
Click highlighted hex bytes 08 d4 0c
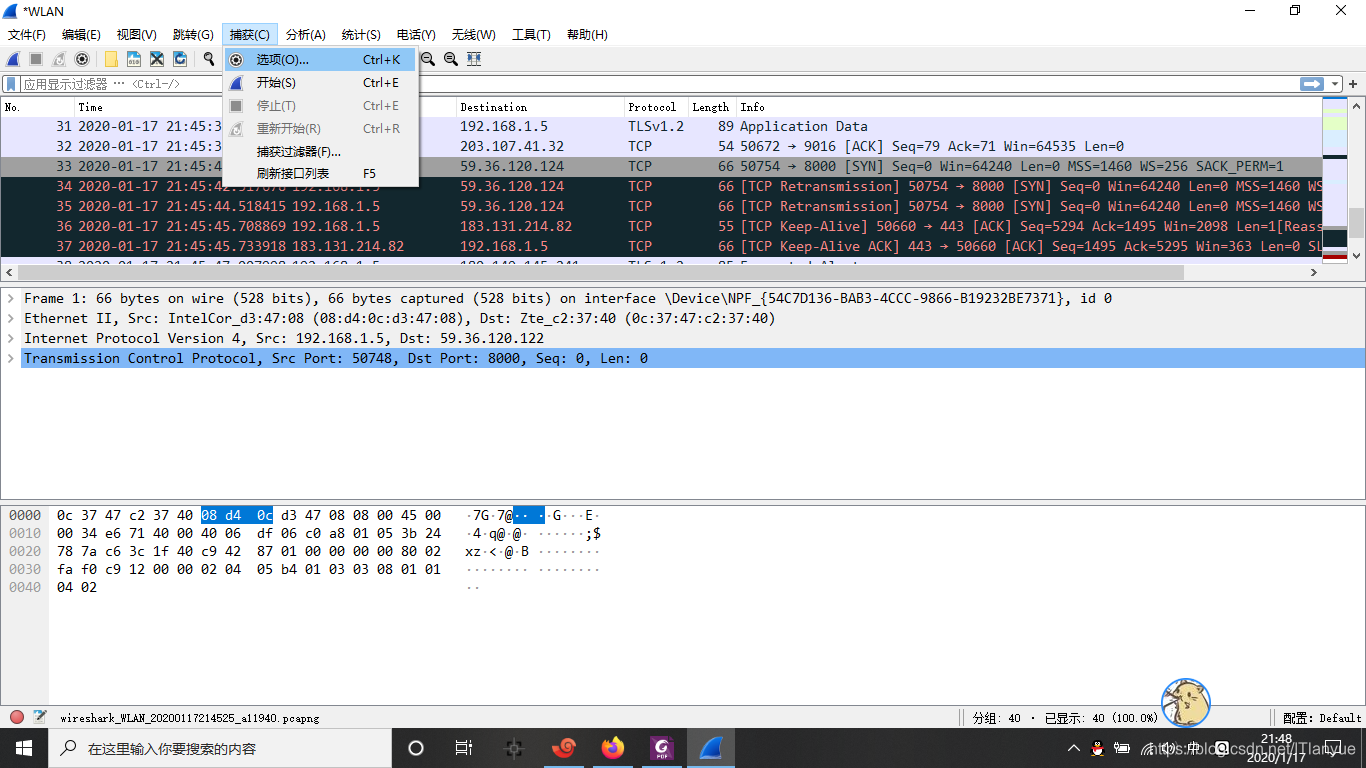[x=237, y=515]
